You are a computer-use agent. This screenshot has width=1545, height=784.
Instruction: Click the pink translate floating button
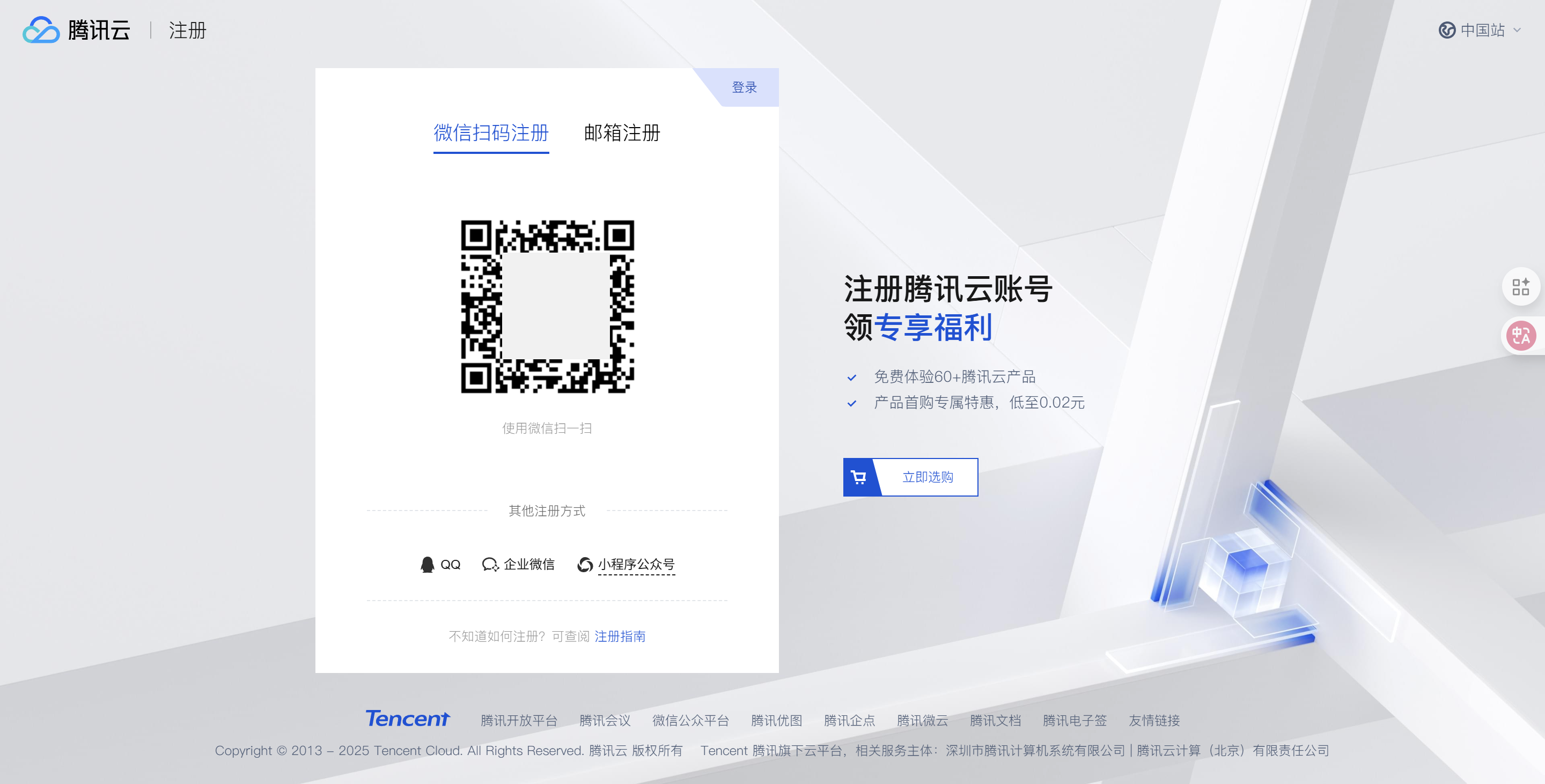[1520, 336]
